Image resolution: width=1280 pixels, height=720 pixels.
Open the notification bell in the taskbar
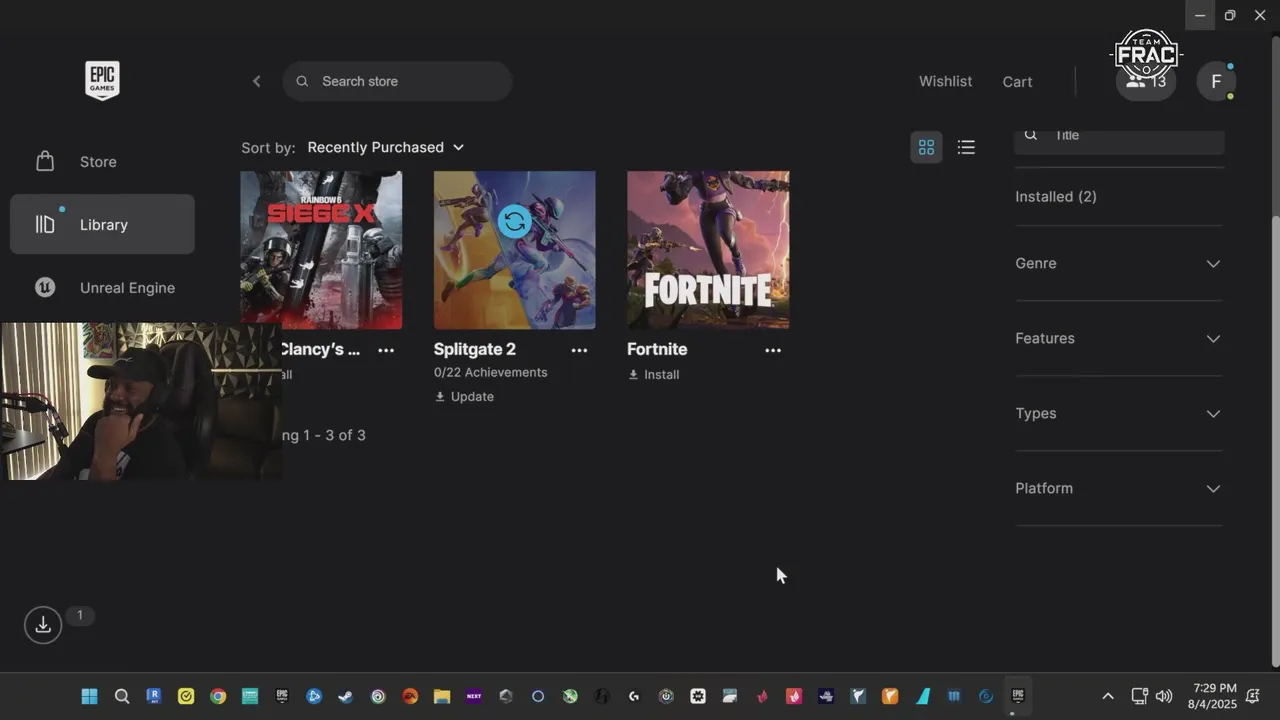point(1253,696)
